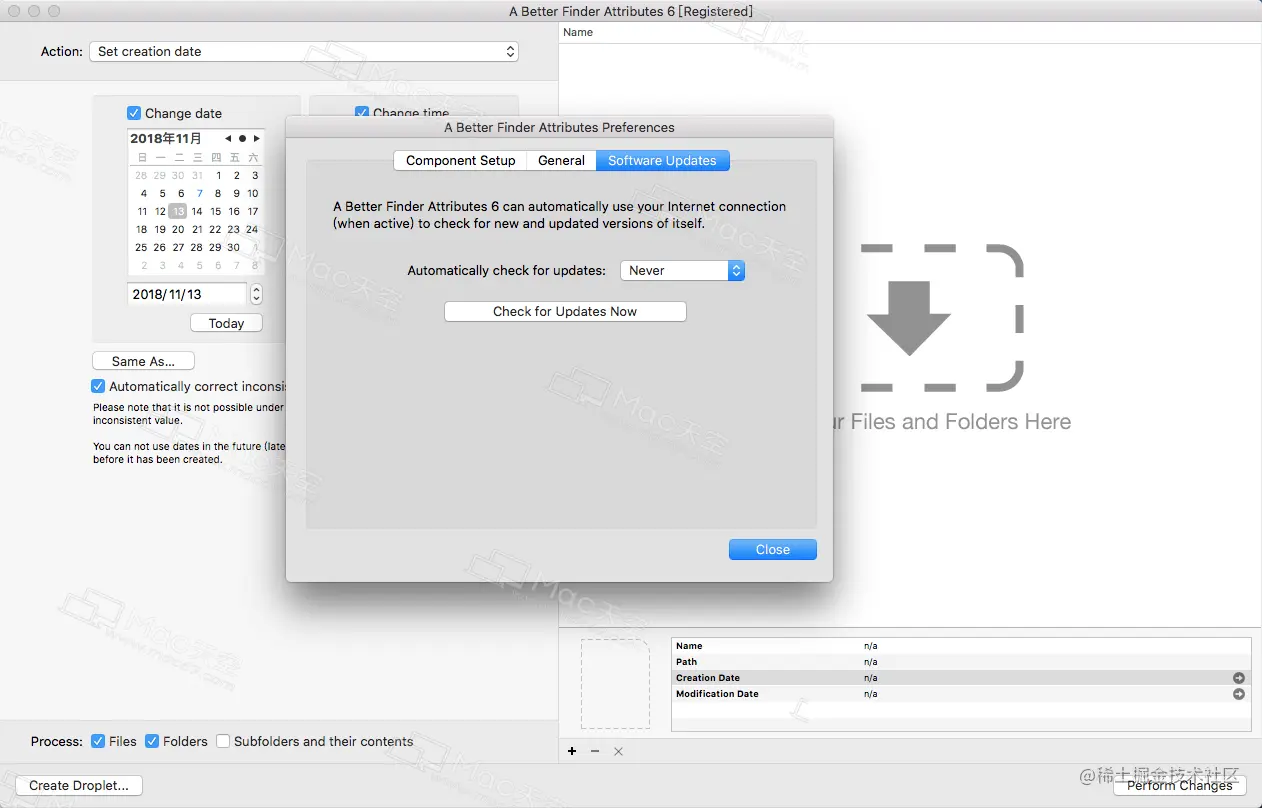Viewport: 1262px width, 808px height.
Task: Open the update frequency dropdown showing Never
Action: (682, 270)
